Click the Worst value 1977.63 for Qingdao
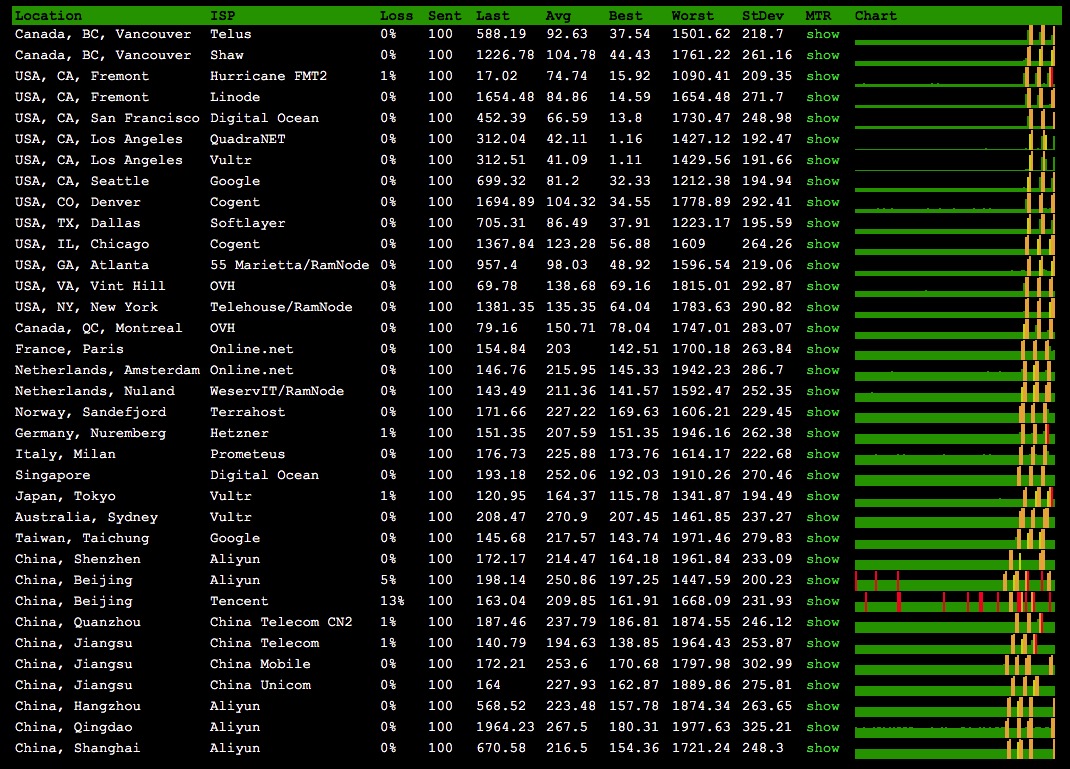The height and width of the screenshot is (769, 1070). tap(701, 727)
